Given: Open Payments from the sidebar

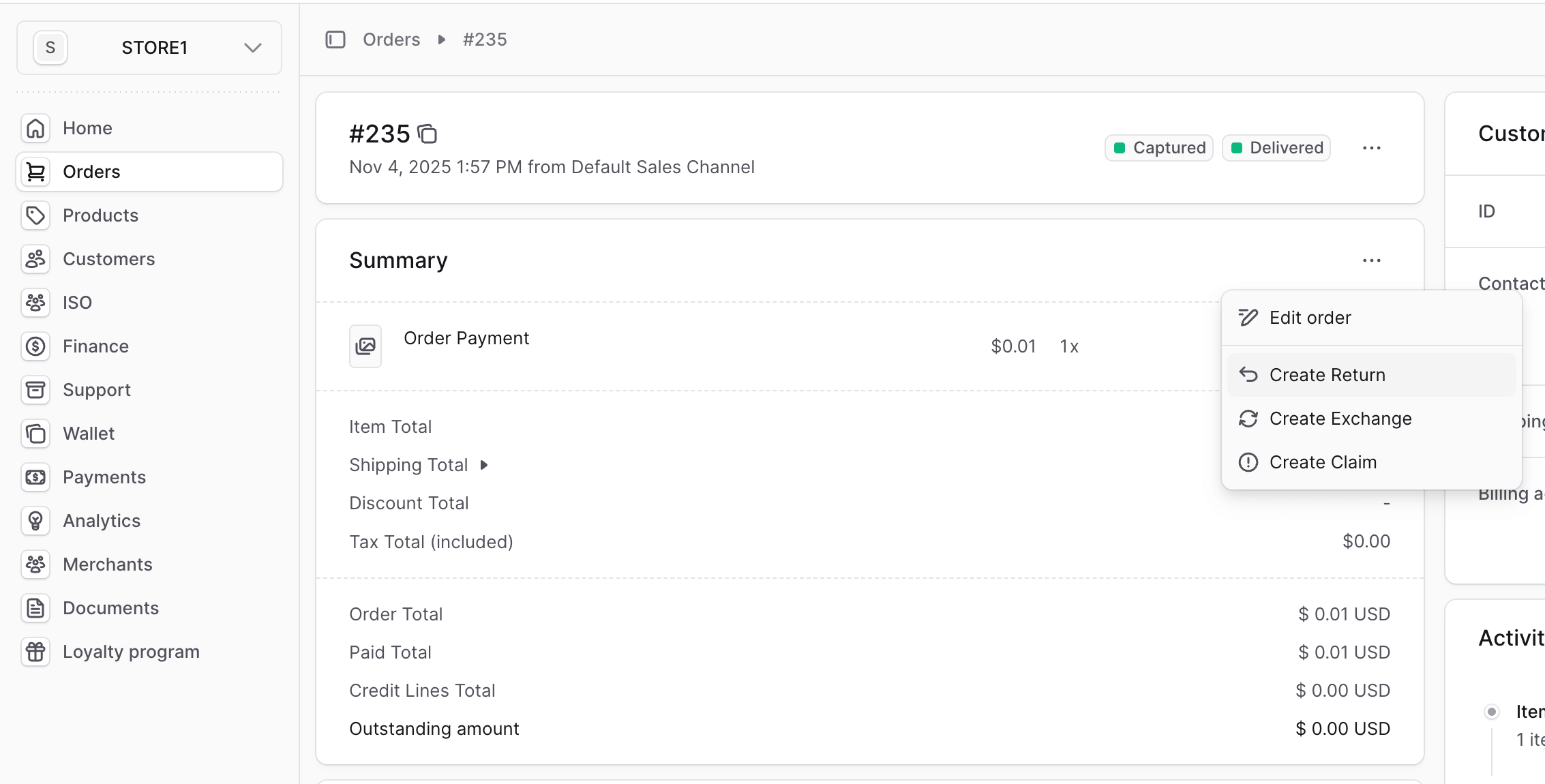Looking at the screenshot, I should 104,477.
